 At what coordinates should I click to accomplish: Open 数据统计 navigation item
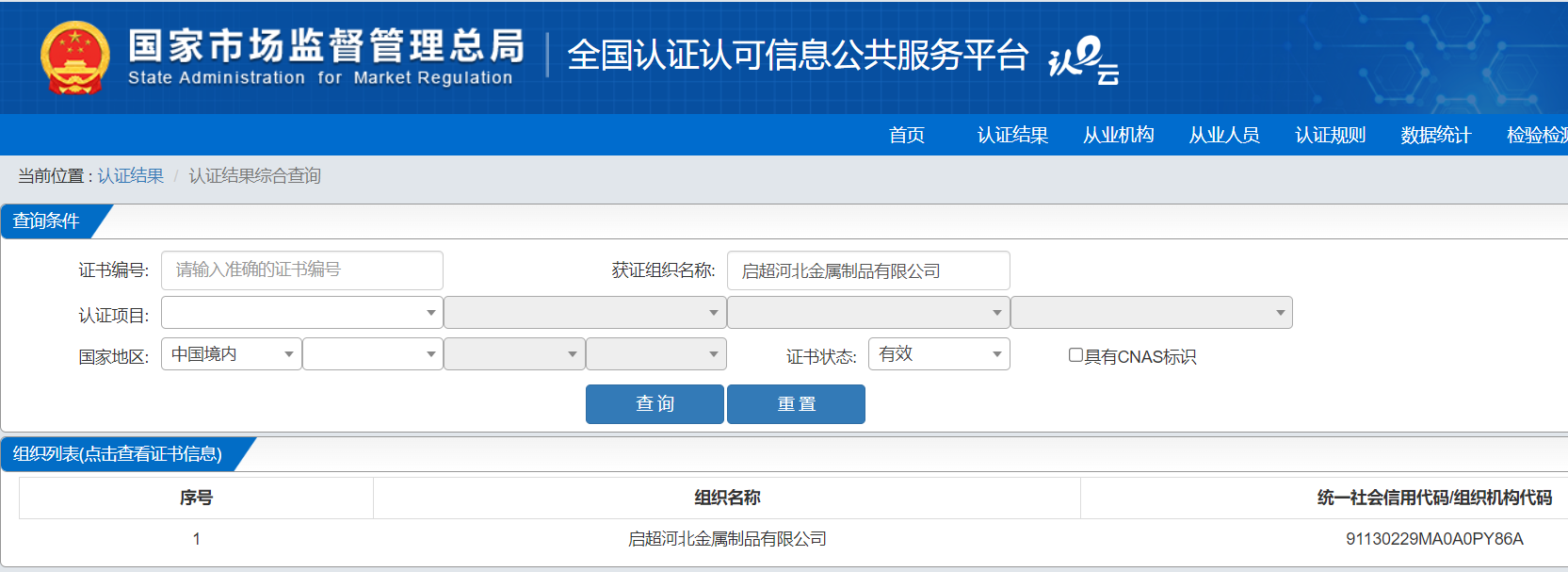click(x=1435, y=135)
